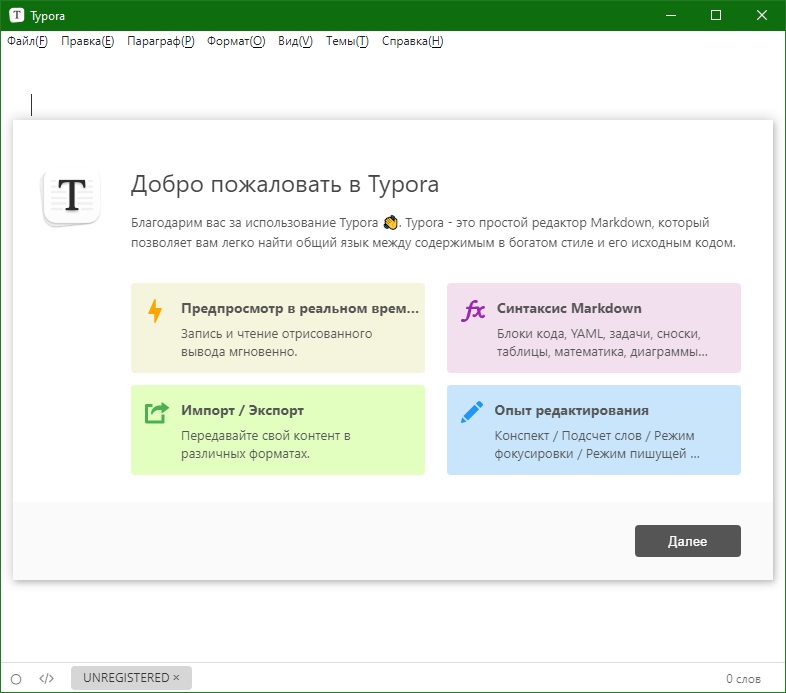The image size is (786, 693).
Task: Open the Правка menu
Action: [x=87, y=41]
